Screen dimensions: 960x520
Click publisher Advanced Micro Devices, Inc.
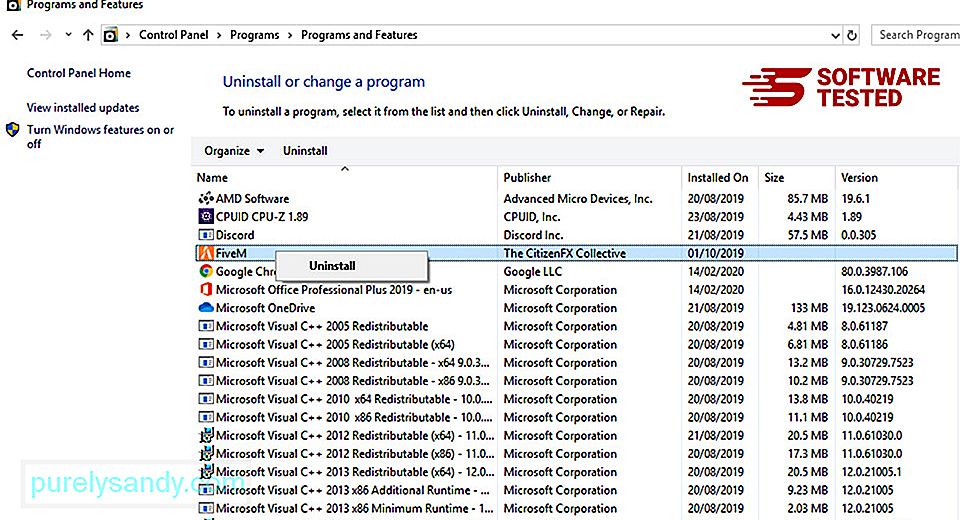tap(578, 198)
